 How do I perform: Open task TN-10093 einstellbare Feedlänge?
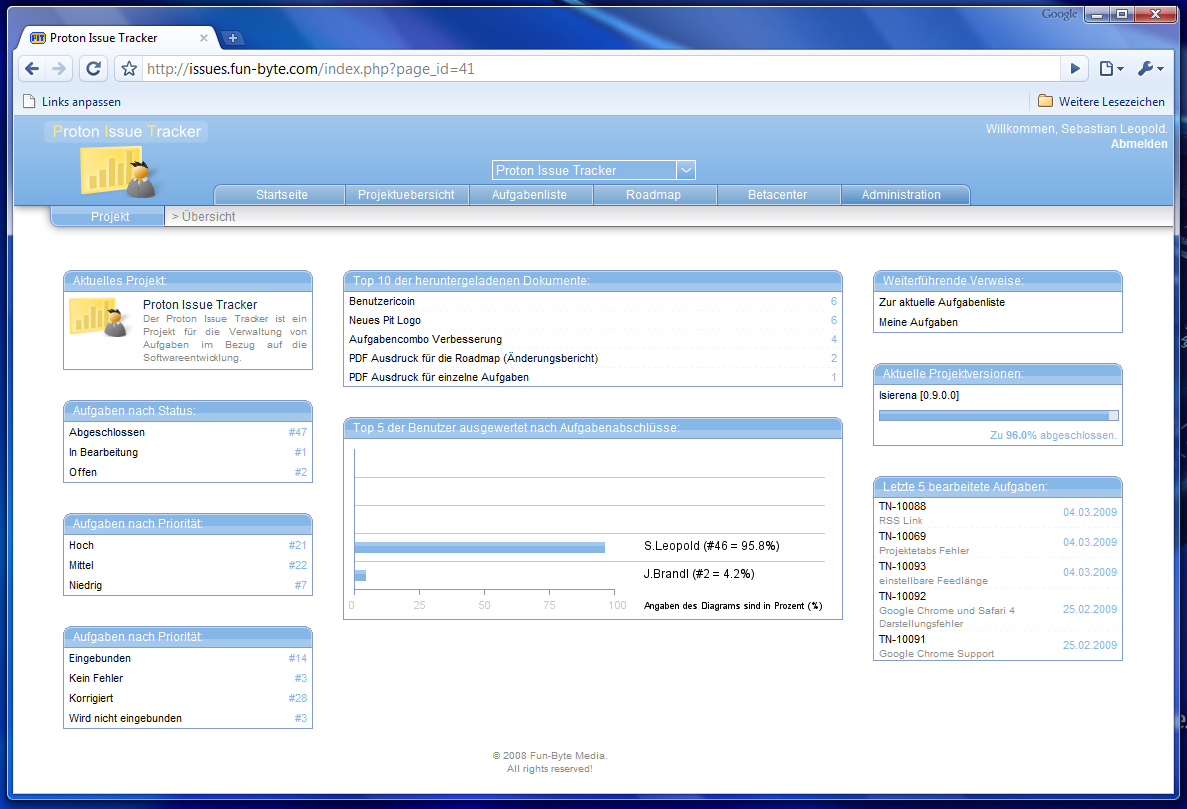click(998, 573)
